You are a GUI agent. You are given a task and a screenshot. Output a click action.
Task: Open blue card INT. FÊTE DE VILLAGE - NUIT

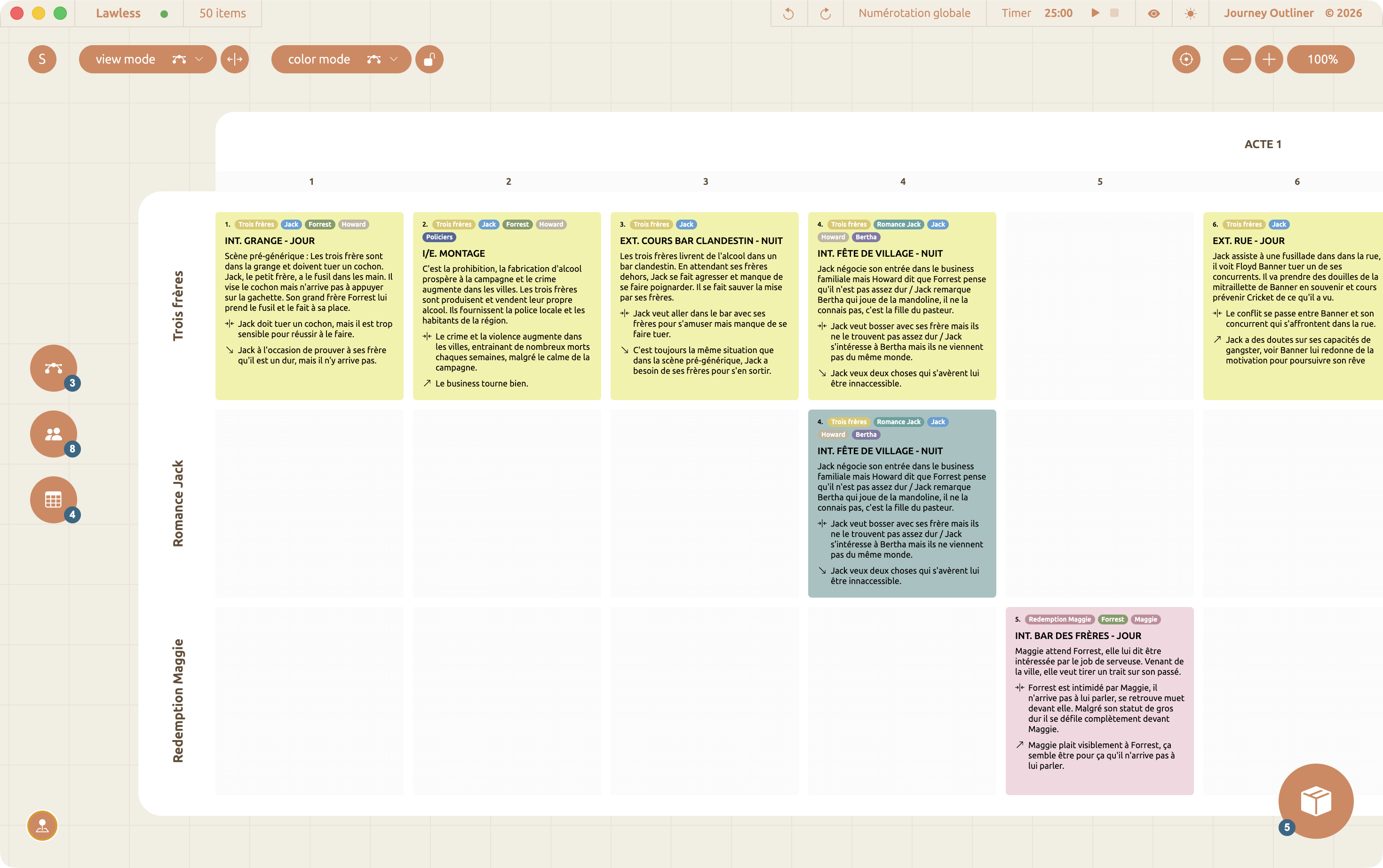pos(902,504)
